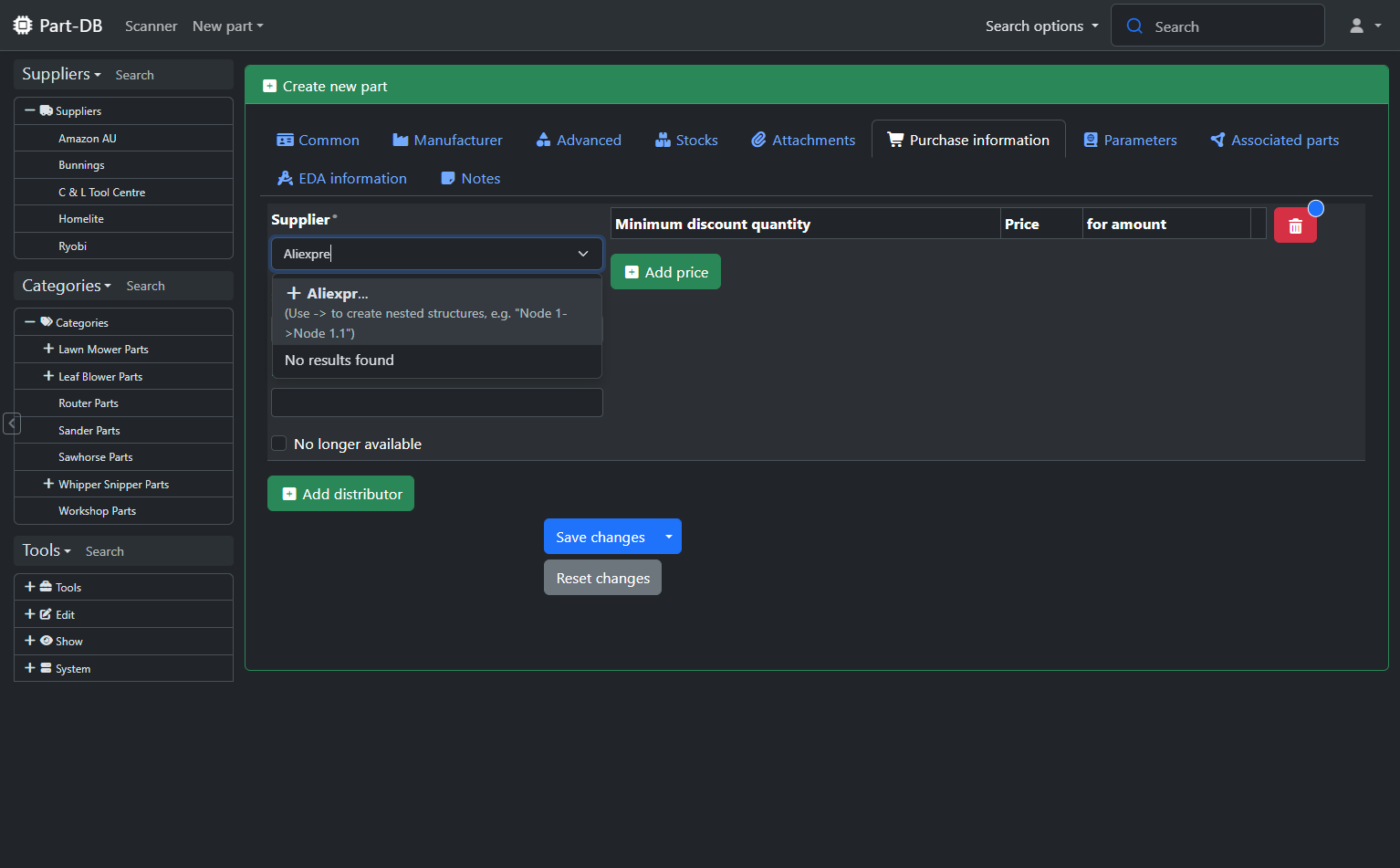Click the search magnifier icon in navbar
The image size is (1400, 868).
[x=1134, y=26]
